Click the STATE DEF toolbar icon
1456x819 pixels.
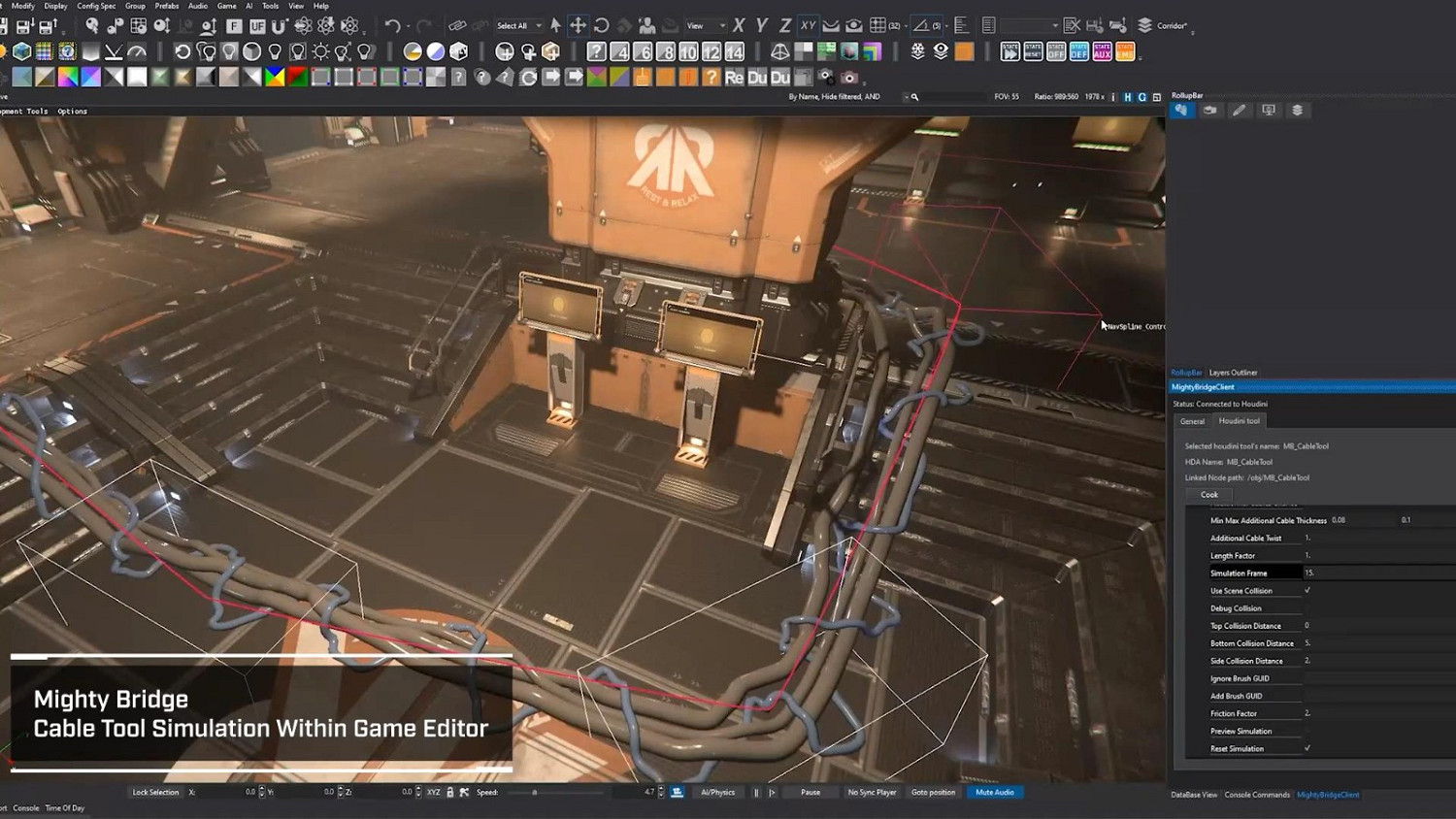[1078, 51]
